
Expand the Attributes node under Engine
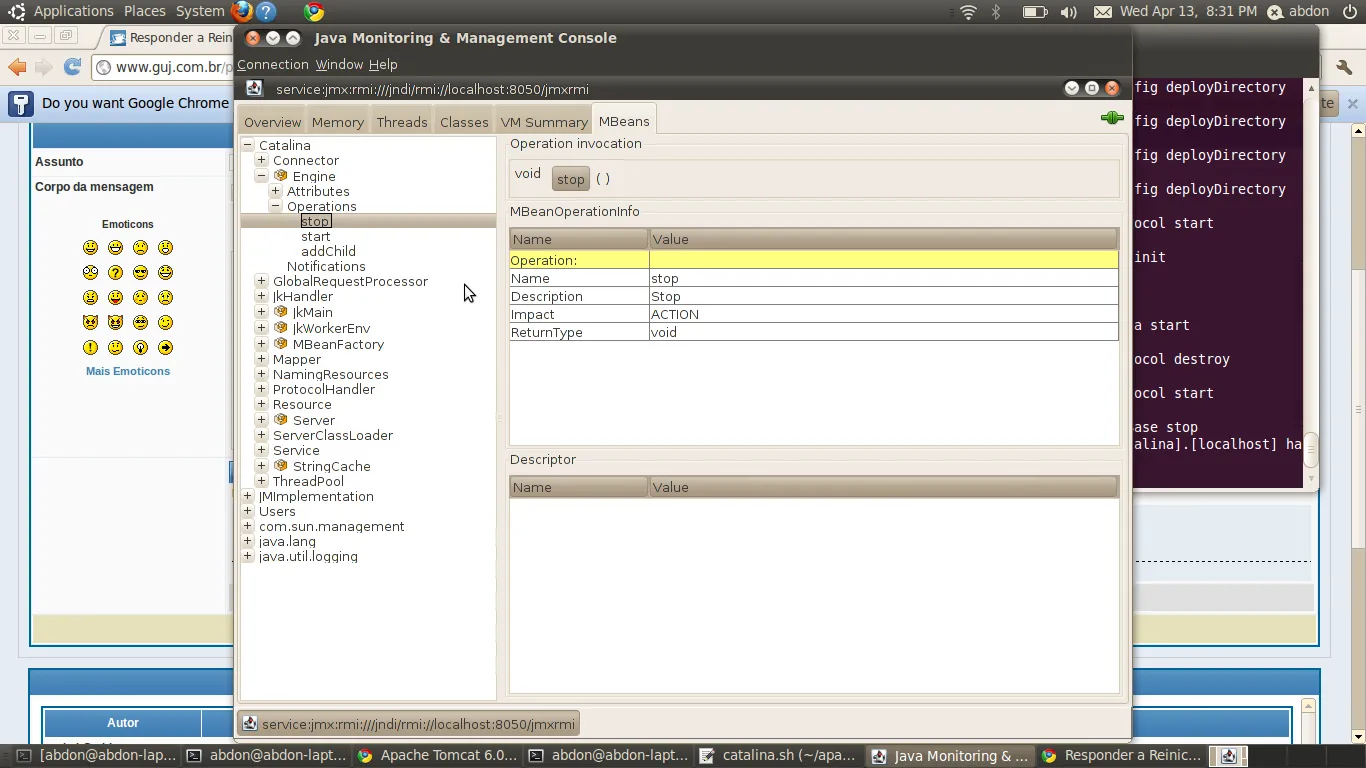[275, 191]
